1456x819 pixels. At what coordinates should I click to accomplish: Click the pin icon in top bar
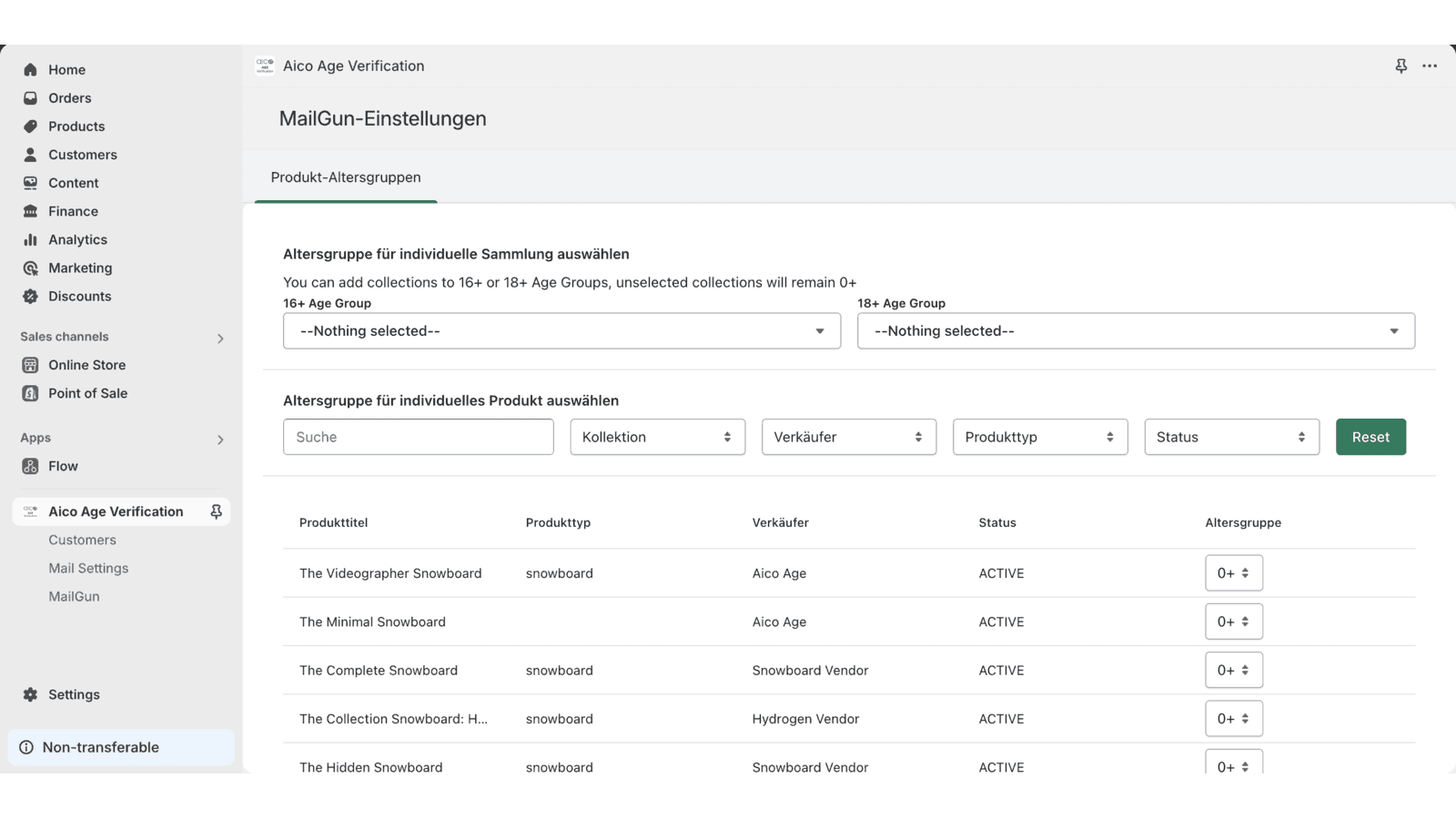[x=1400, y=66]
